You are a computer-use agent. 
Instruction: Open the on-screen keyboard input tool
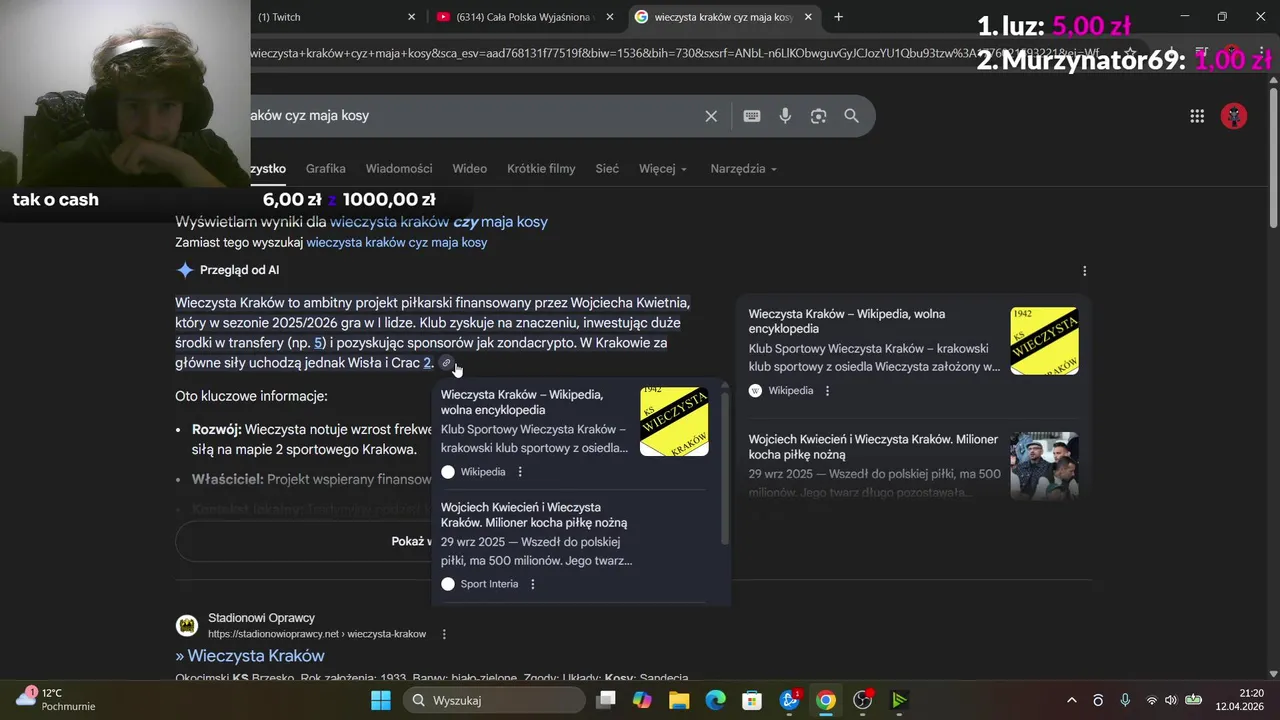752,116
